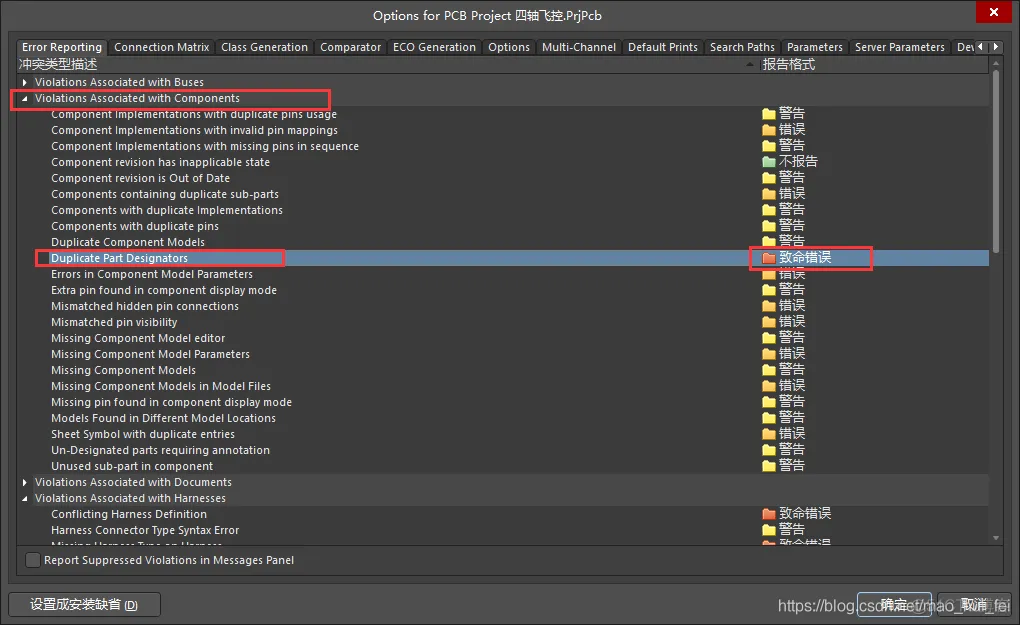Switch to the Options tab
1020x625 pixels.
coord(509,47)
